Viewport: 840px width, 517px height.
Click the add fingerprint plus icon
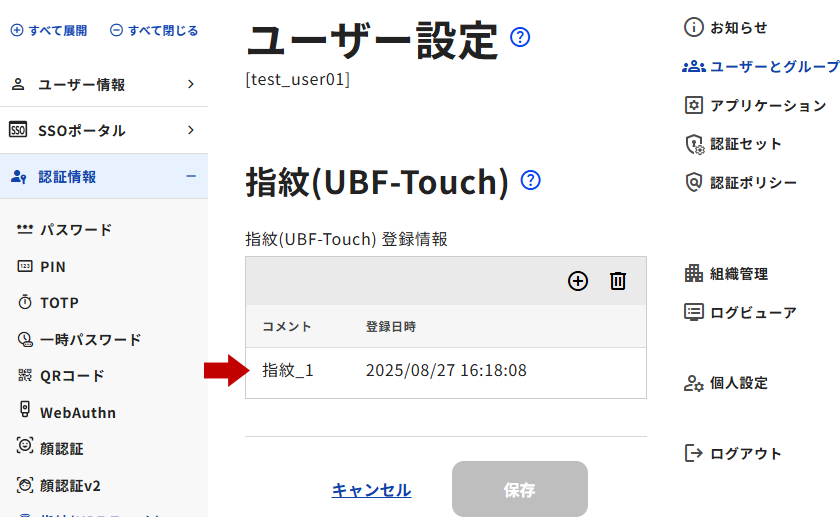[x=578, y=281]
